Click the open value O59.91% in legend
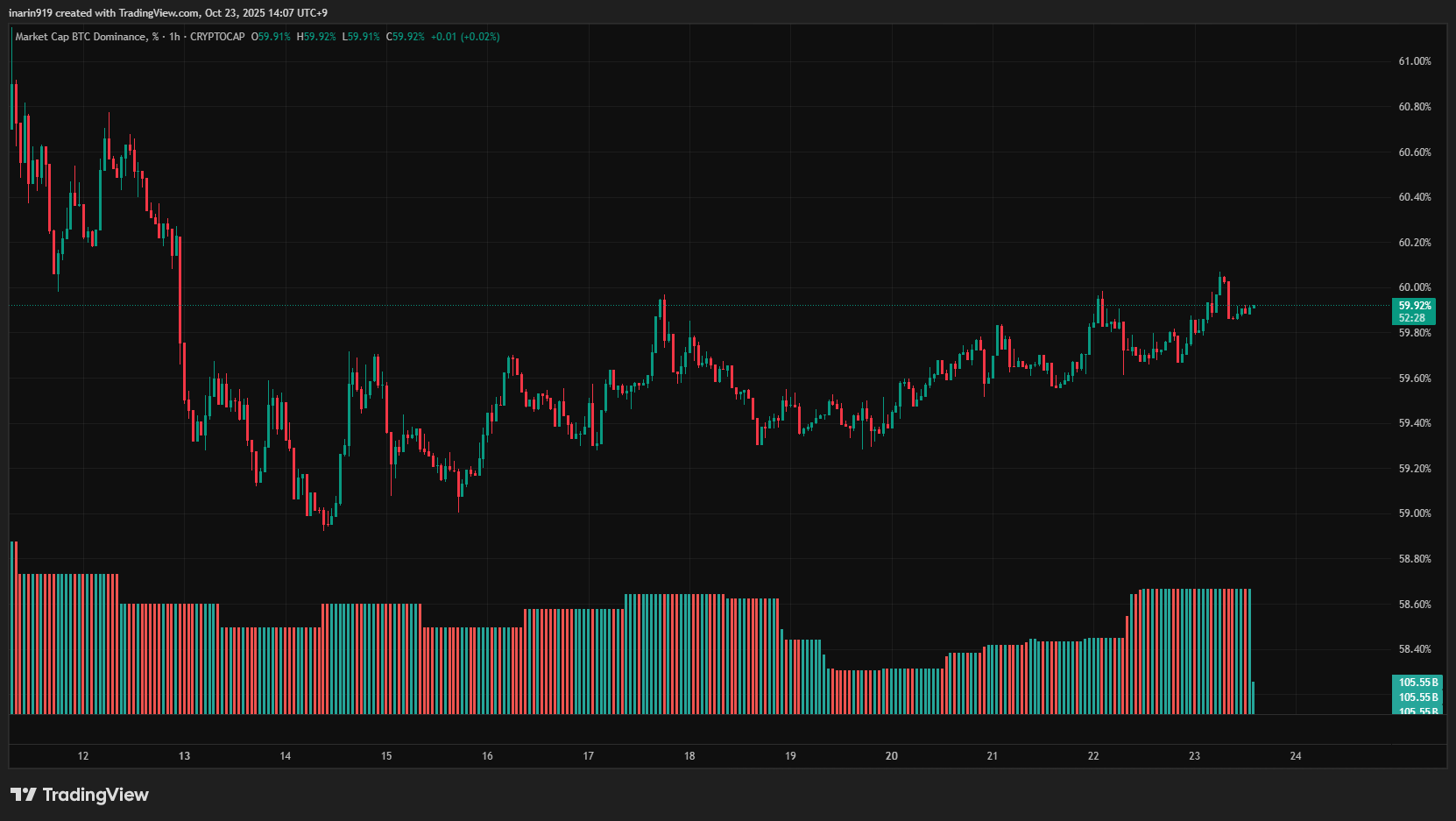Viewport: 1456px width, 821px height. [x=271, y=37]
